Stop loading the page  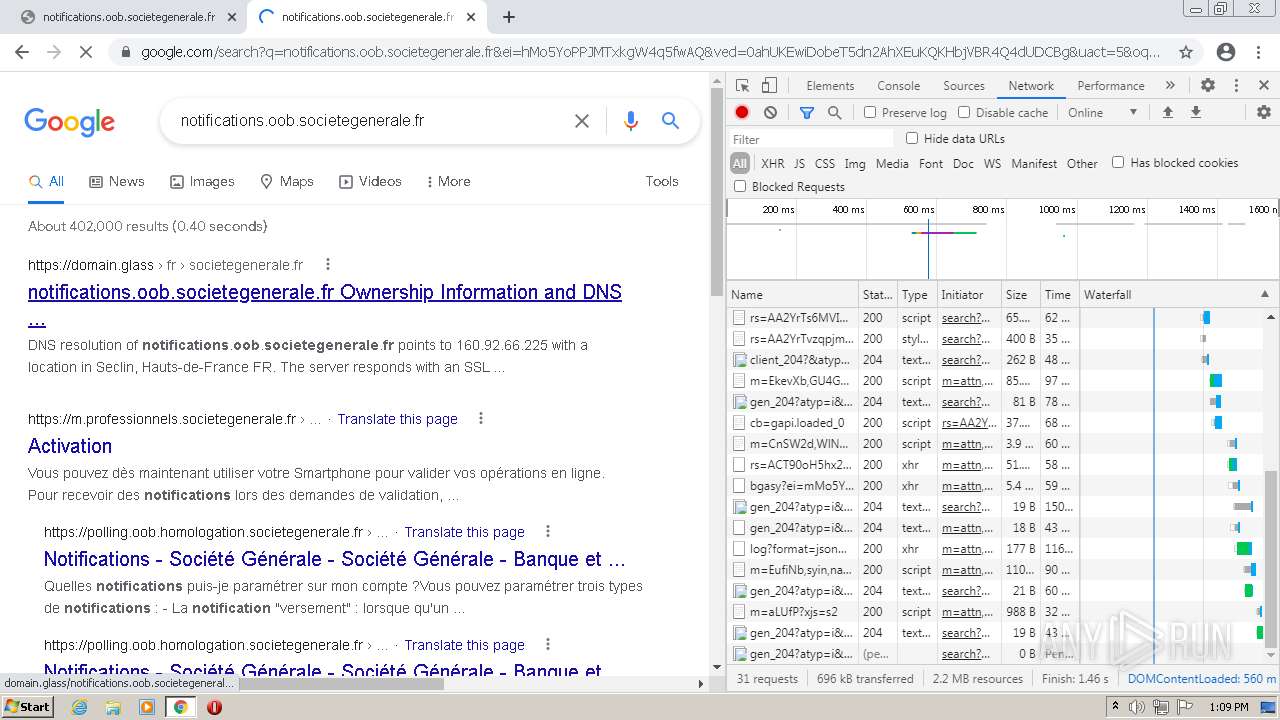pyautogui.click(x=86, y=52)
